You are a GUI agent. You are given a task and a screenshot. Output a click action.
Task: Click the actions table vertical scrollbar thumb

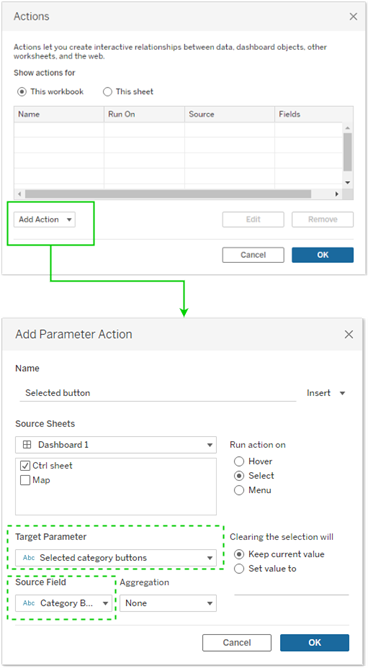(x=348, y=151)
